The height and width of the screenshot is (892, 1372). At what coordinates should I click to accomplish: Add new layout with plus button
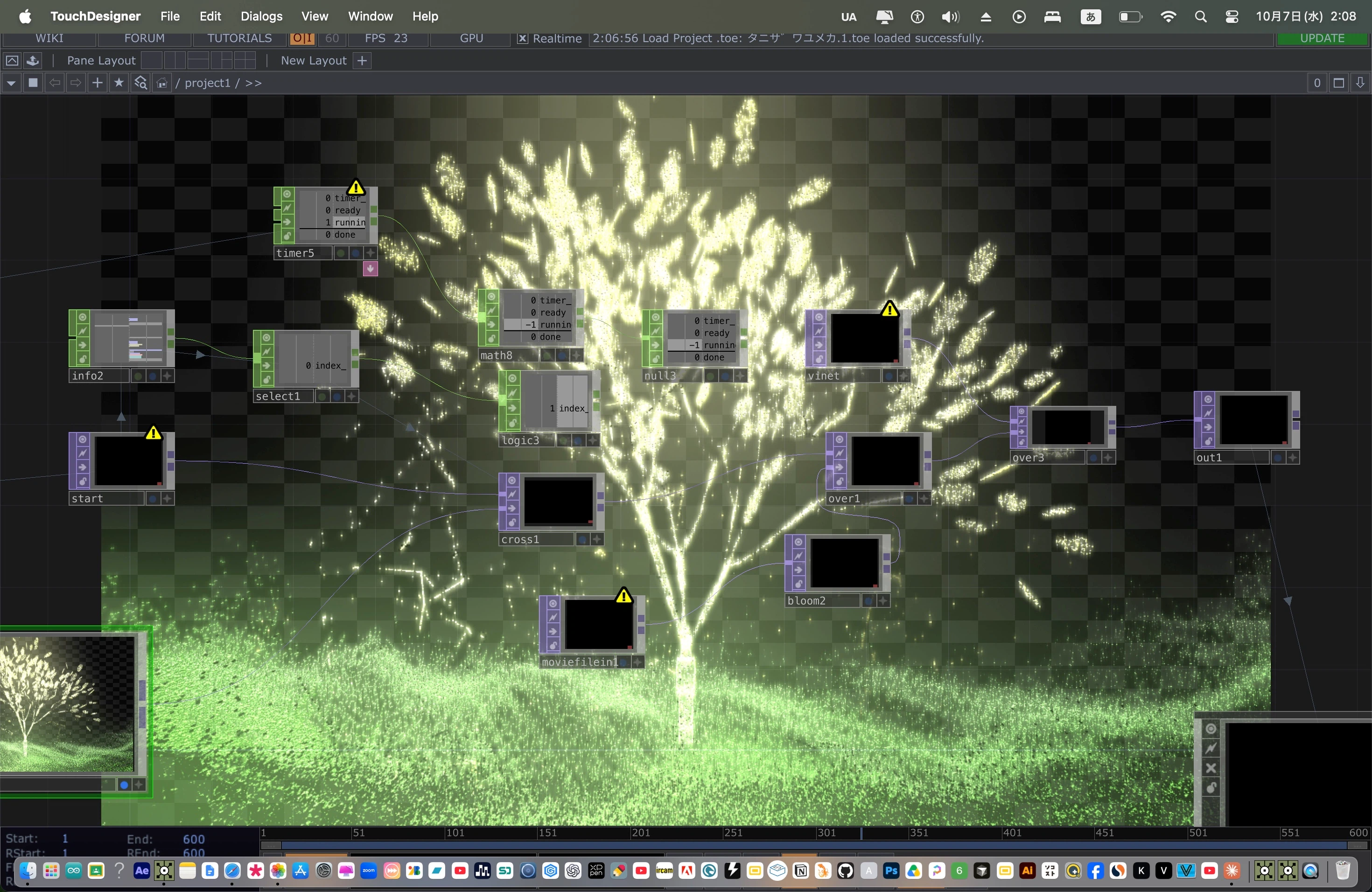pos(362,61)
